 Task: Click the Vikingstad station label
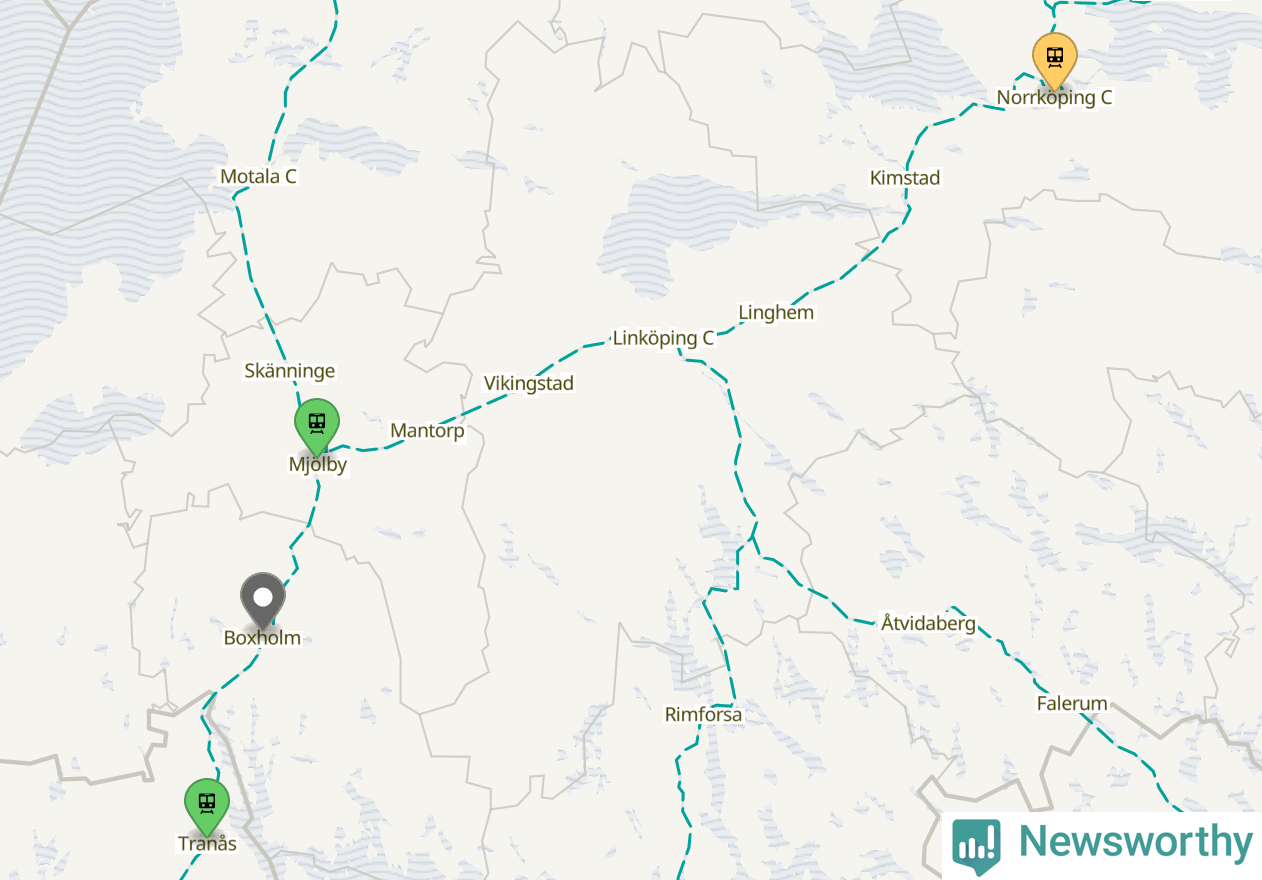pyautogui.click(x=529, y=383)
